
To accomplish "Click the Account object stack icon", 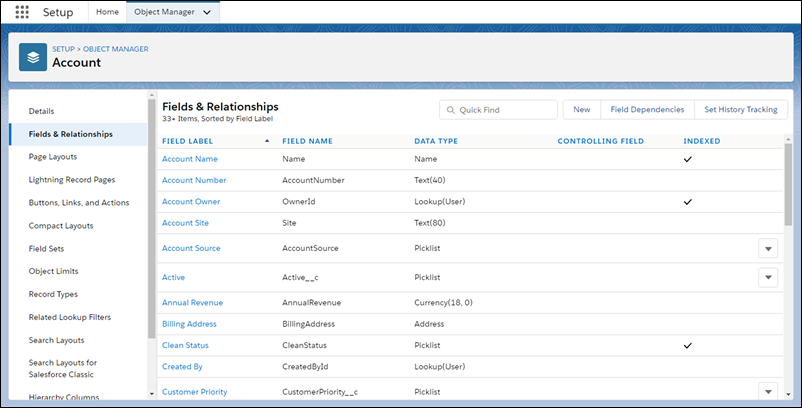I will [x=33, y=57].
